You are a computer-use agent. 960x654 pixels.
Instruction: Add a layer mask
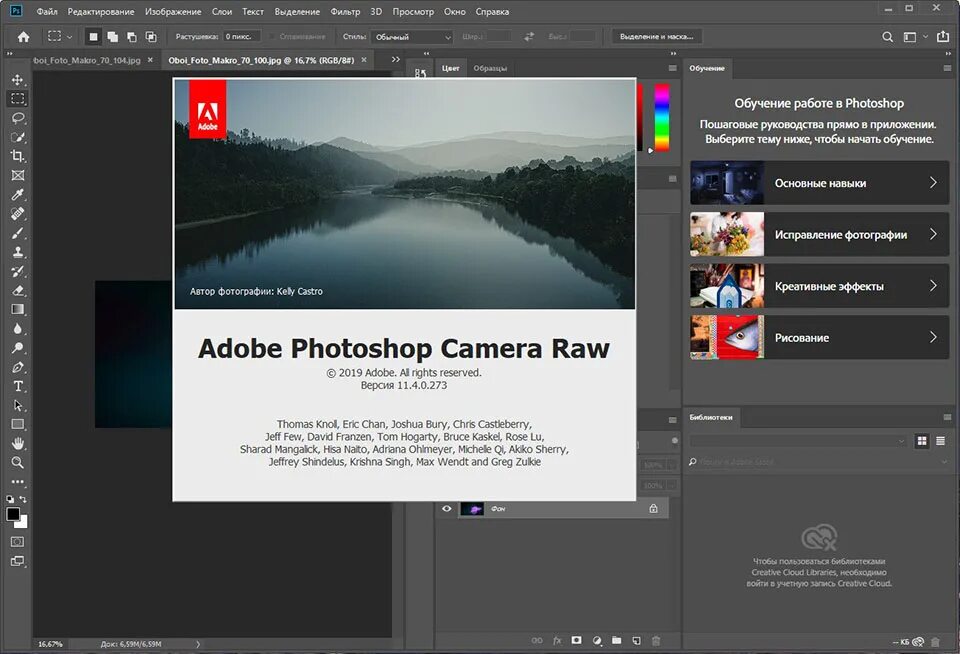click(x=576, y=640)
